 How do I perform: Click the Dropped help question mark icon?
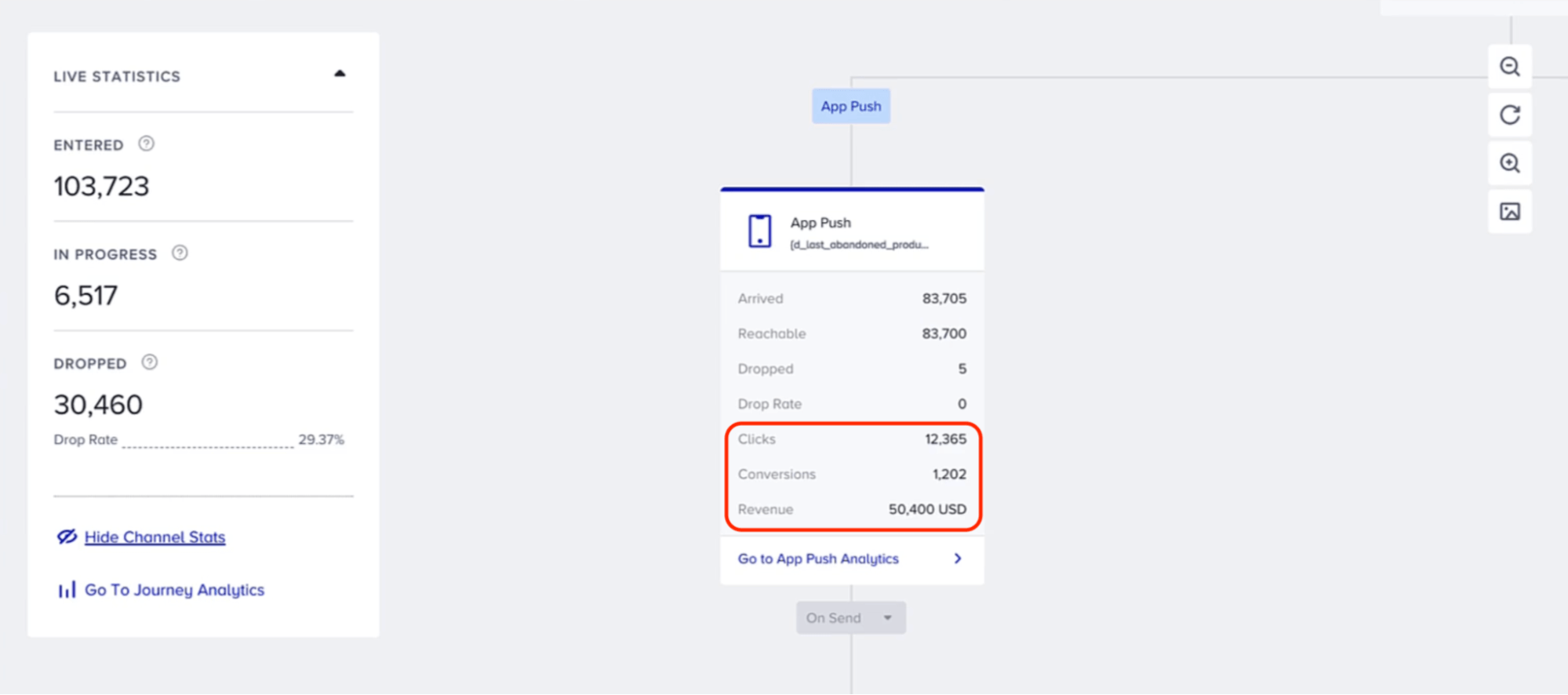click(149, 362)
